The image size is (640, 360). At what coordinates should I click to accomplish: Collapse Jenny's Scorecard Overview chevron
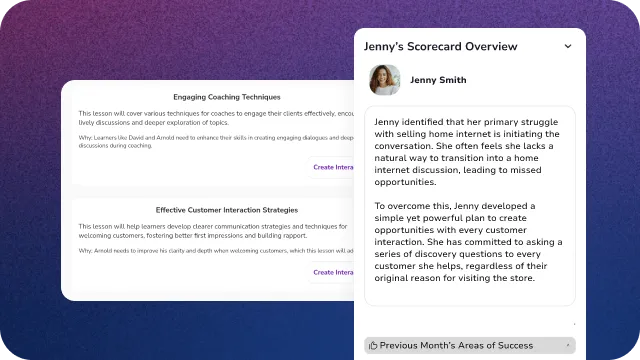(568, 47)
